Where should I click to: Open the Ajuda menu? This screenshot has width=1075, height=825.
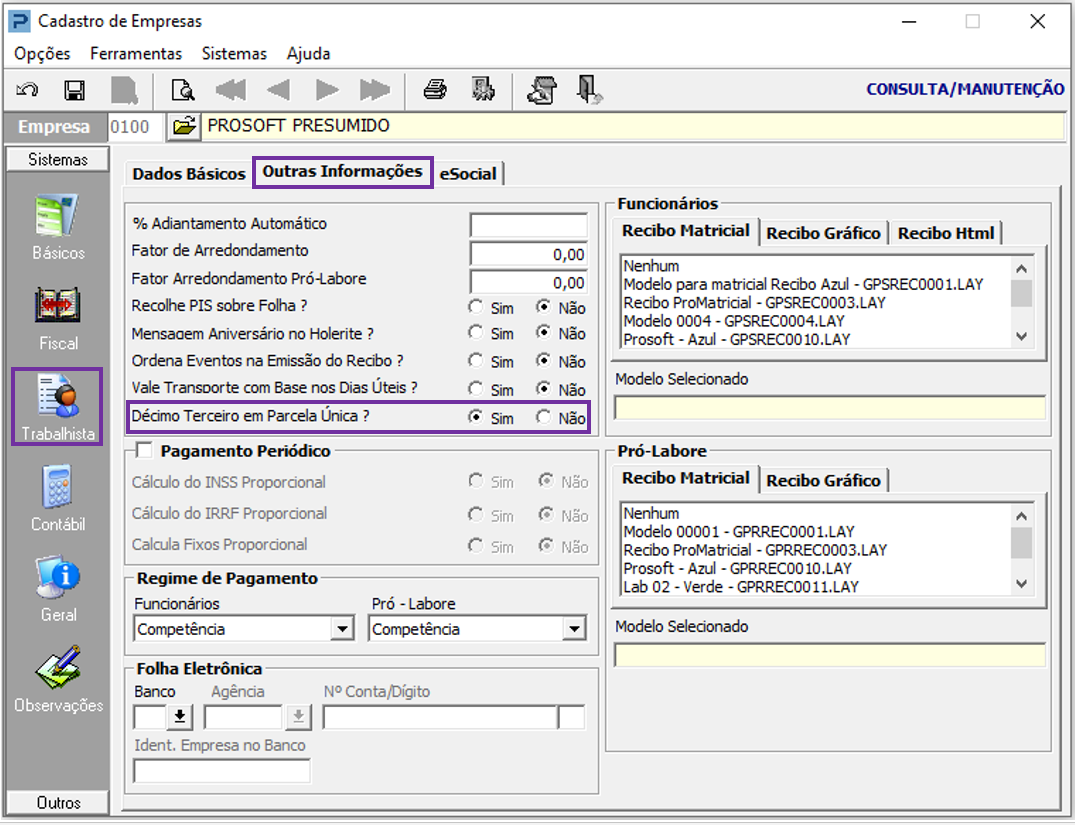pyautogui.click(x=309, y=53)
